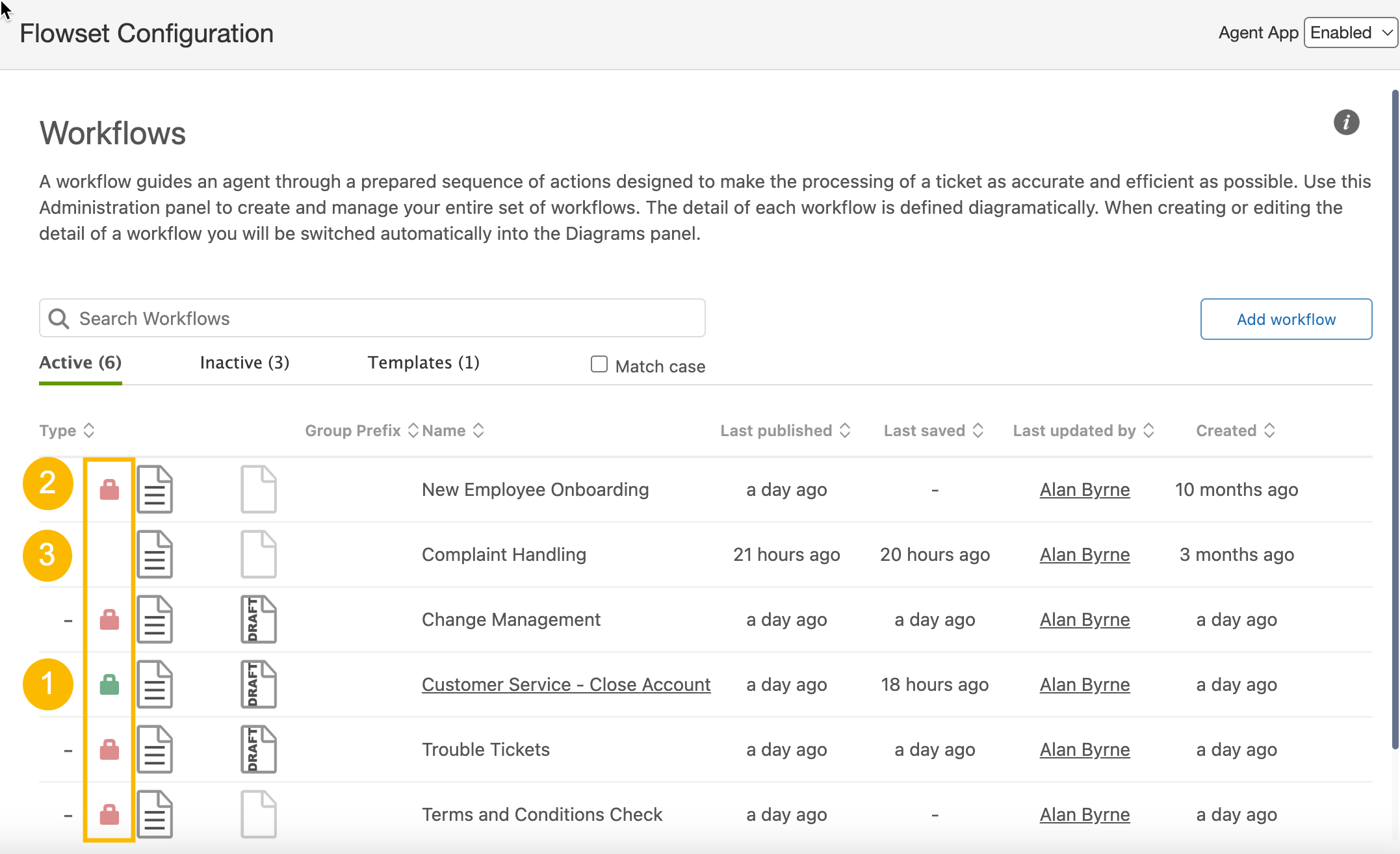
Task: Click blank draft icon for New Employee Onboarding
Action: [259, 489]
